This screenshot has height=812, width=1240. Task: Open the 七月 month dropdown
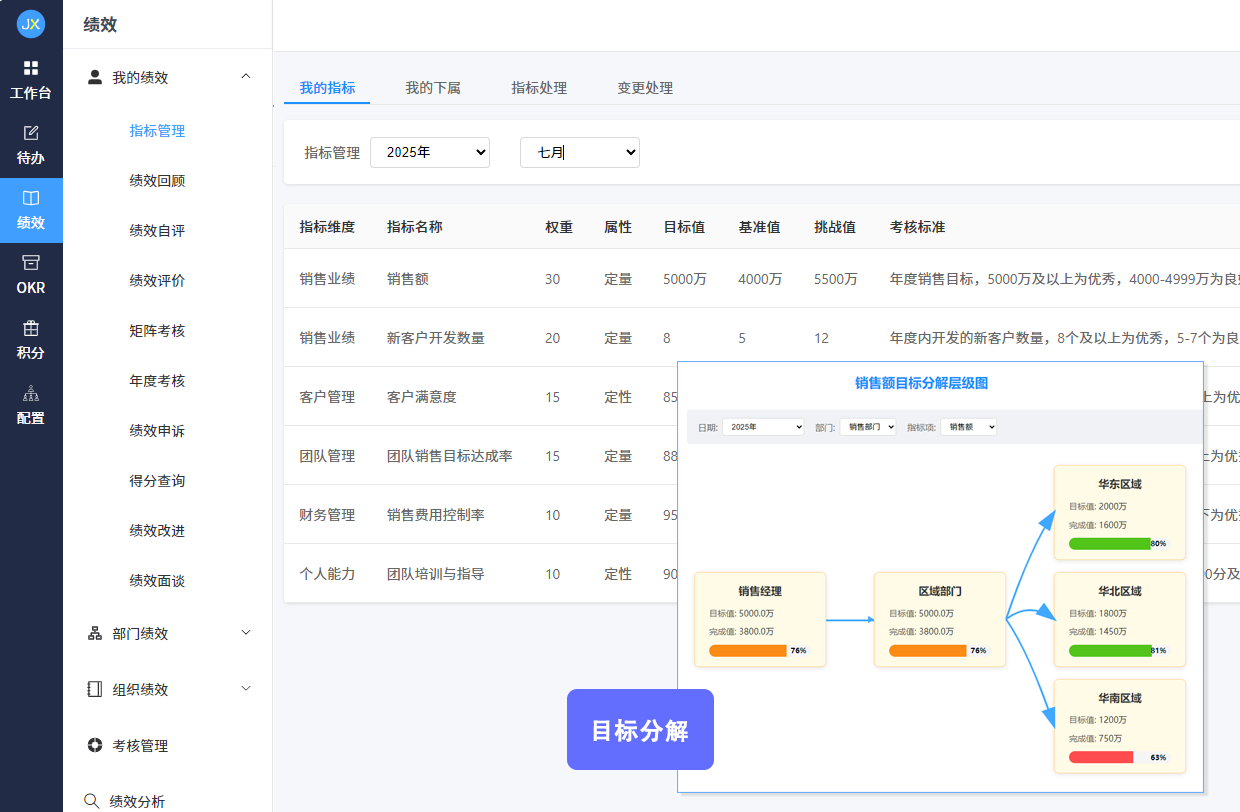580,152
